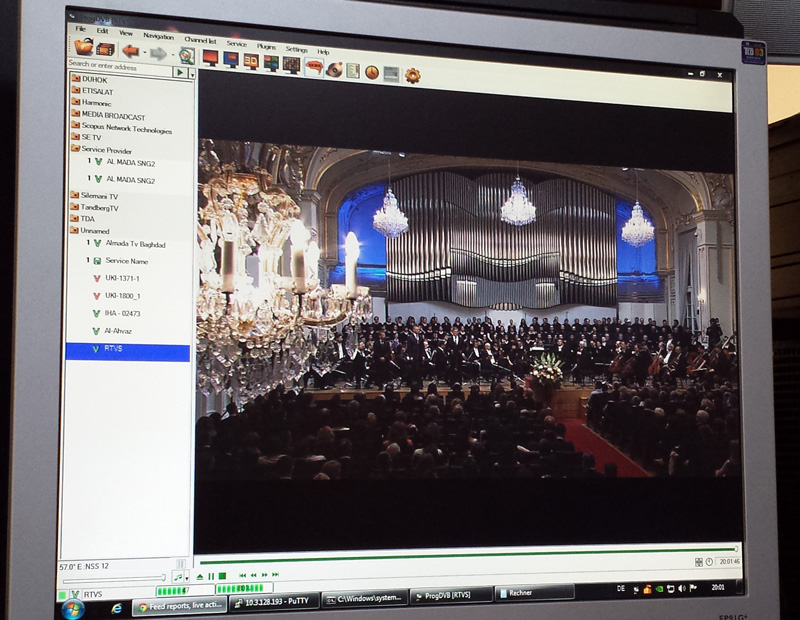Click the orange clock scheduler icon
Image resolution: width=800 pixels, height=620 pixels.
click(x=371, y=72)
